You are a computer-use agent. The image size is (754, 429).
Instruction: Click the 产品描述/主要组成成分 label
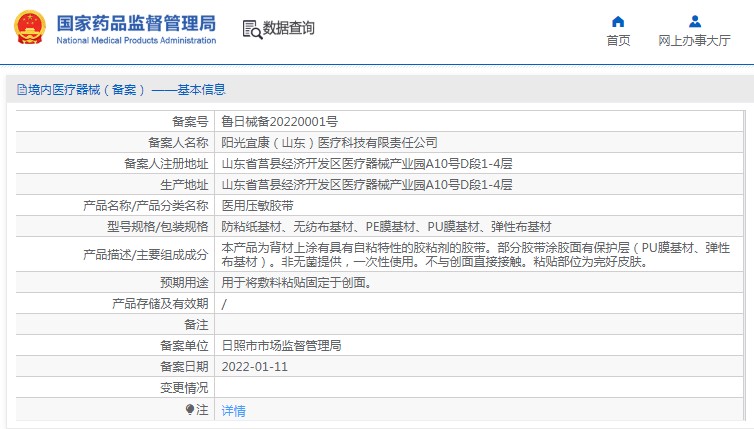coord(146,254)
